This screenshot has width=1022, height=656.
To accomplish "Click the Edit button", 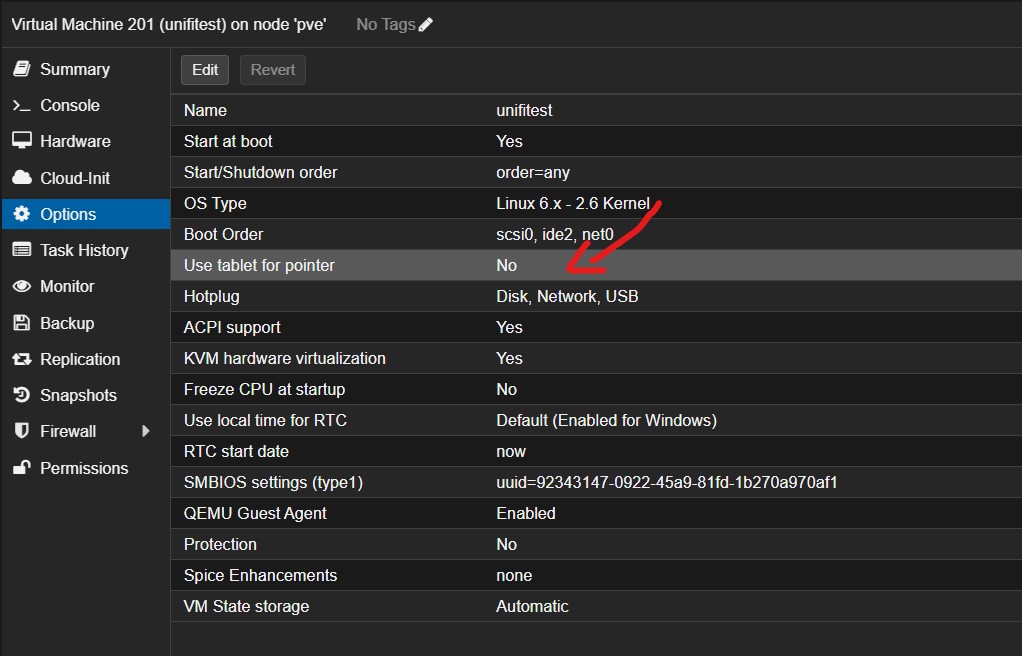I will 205,70.
